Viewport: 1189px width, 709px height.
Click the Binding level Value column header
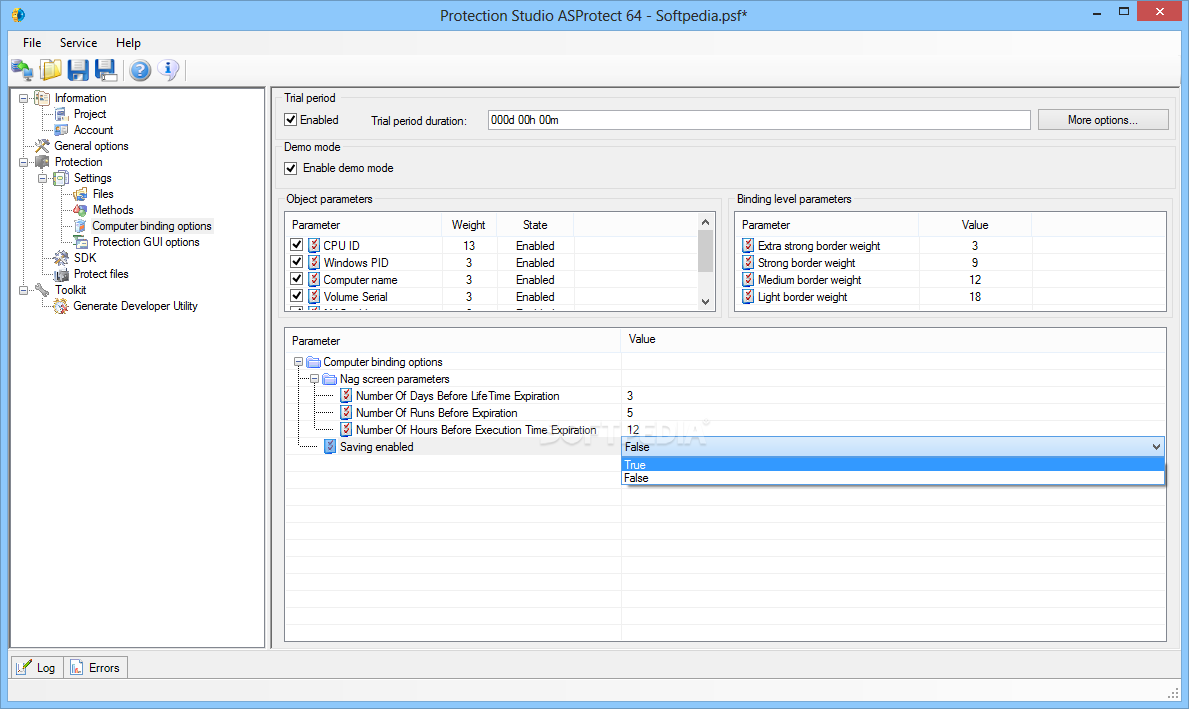[974, 225]
